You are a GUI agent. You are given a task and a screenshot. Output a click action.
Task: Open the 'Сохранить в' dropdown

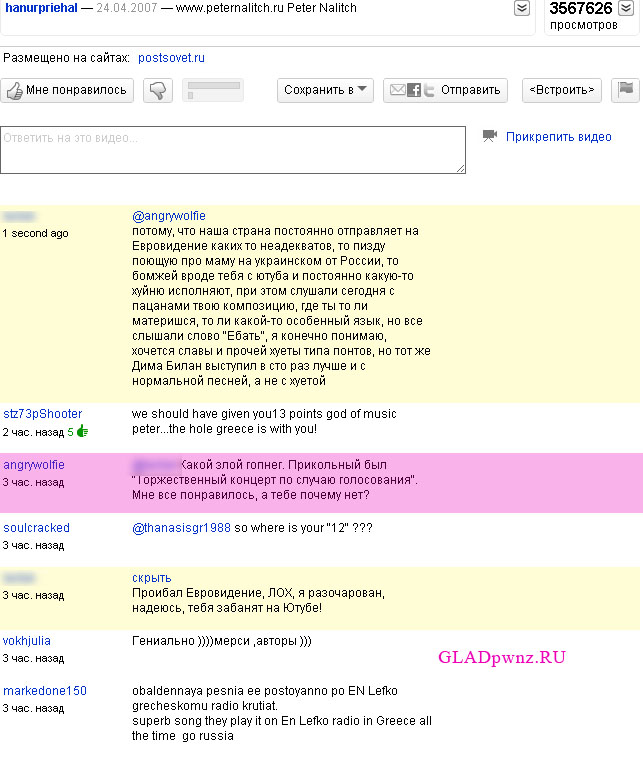(x=326, y=90)
